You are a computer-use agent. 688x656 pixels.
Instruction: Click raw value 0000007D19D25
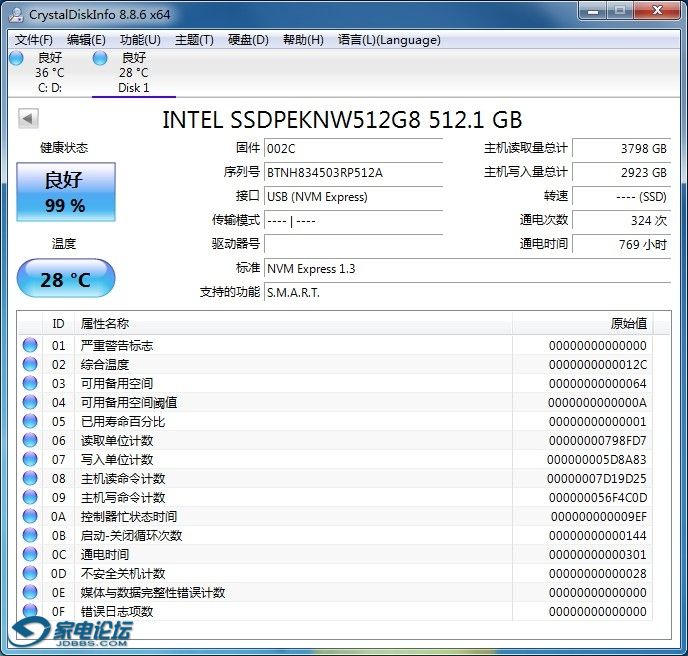point(597,478)
